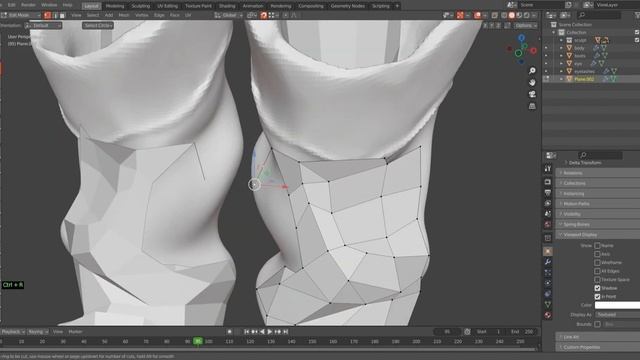Select face select mode icon

pyautogui.click(x=62, y=16)
